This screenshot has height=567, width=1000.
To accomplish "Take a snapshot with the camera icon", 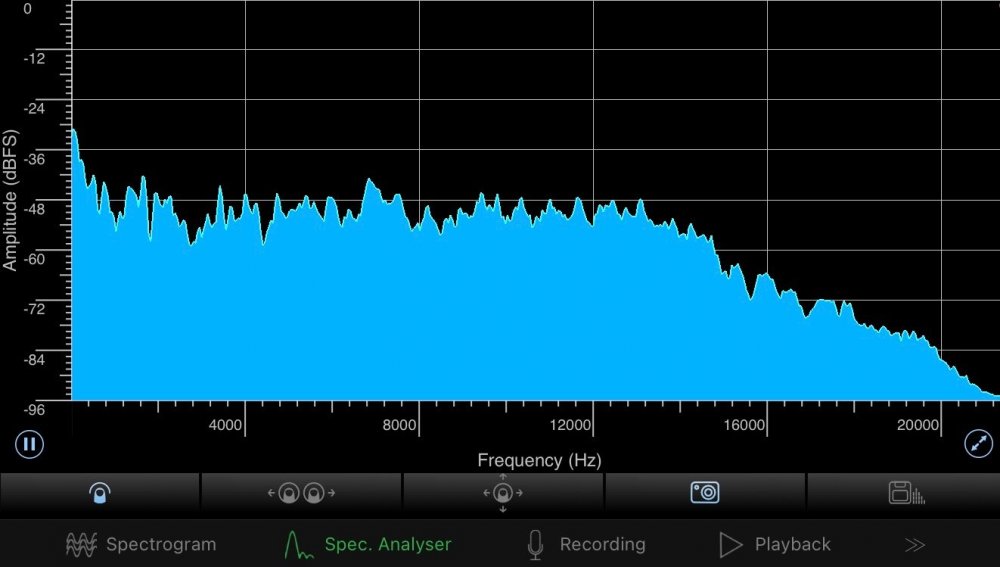I will (705, 492).
